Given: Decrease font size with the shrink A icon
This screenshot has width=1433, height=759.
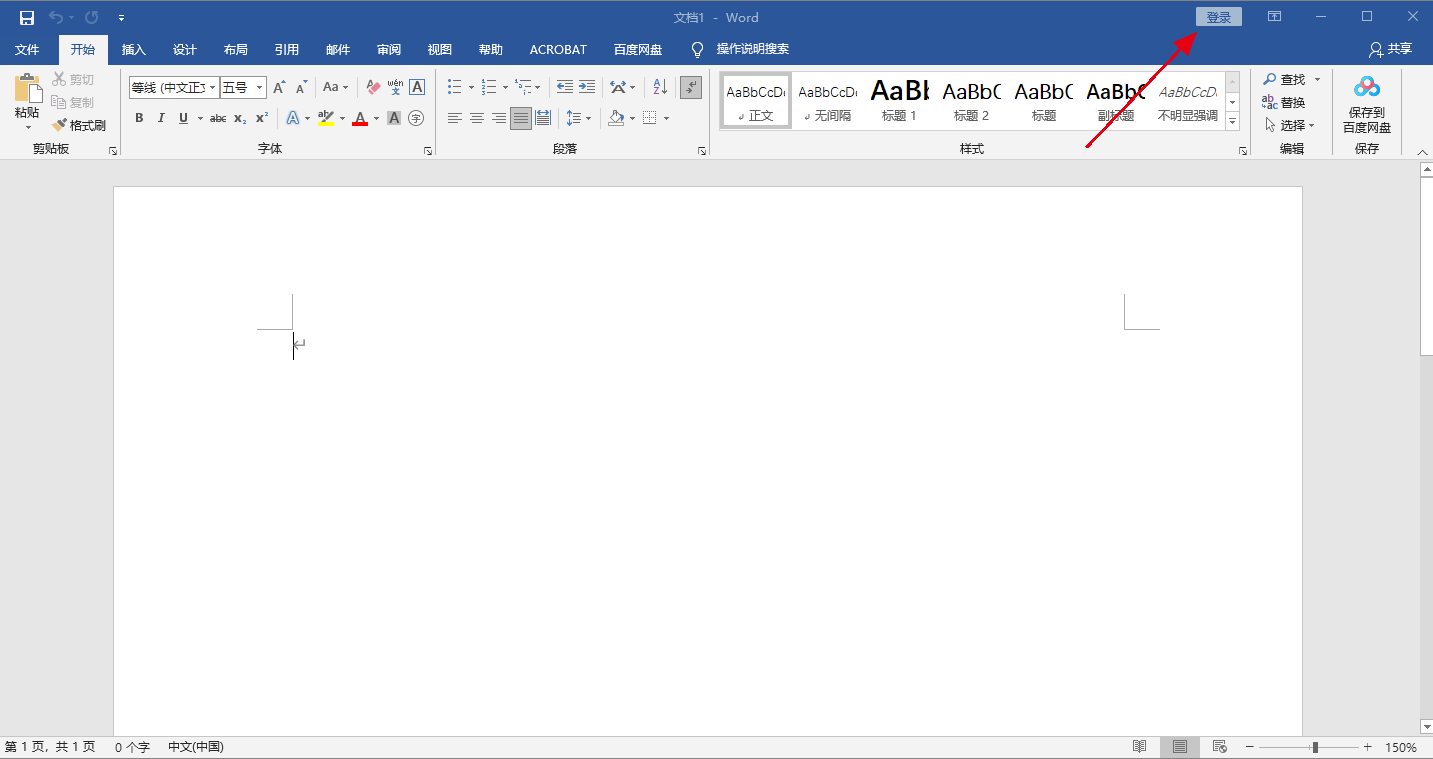Looking at the screenshot, I should [x=301, y=88].
